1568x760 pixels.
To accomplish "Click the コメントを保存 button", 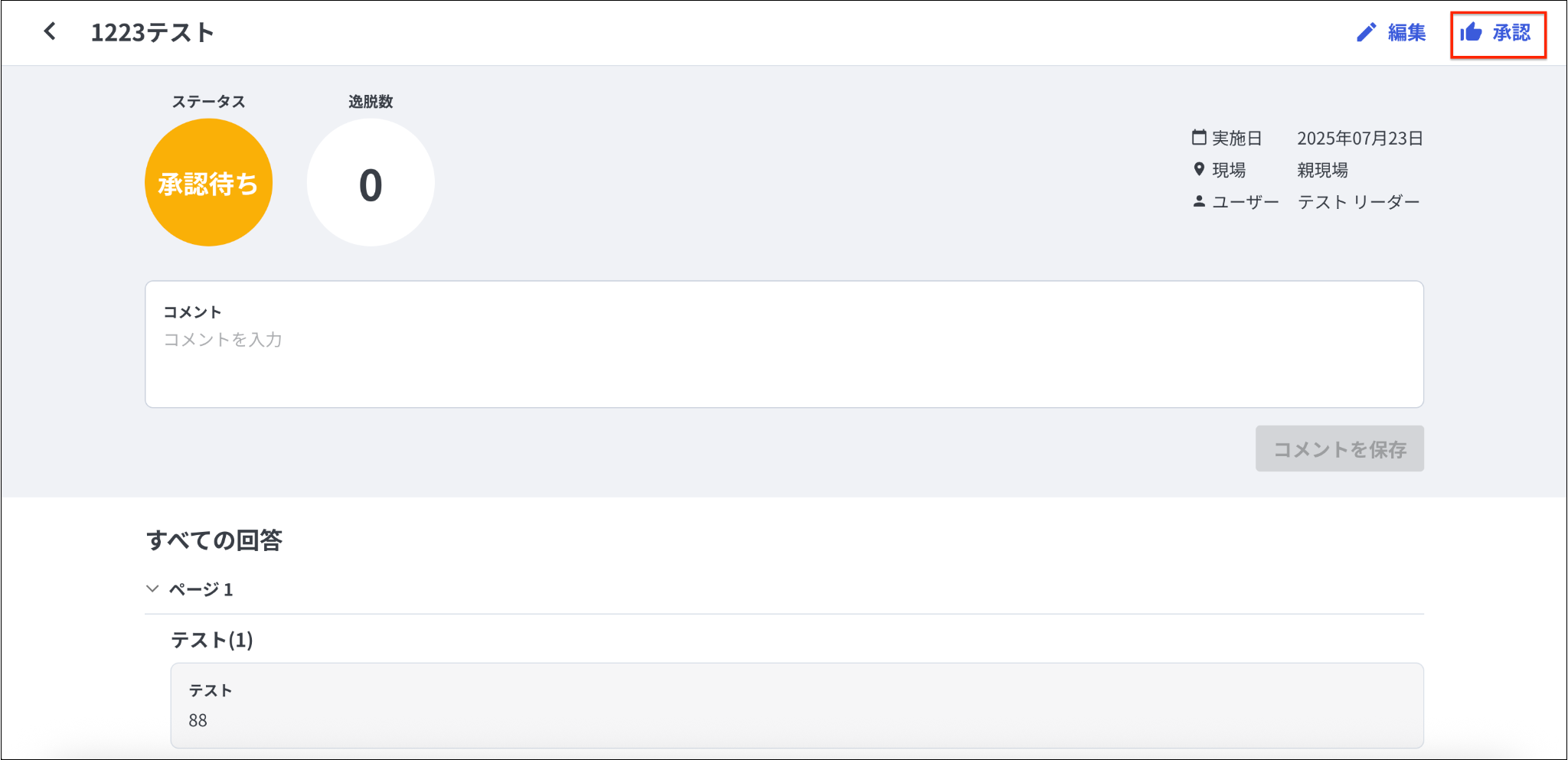I will [x=1339, y=448].
